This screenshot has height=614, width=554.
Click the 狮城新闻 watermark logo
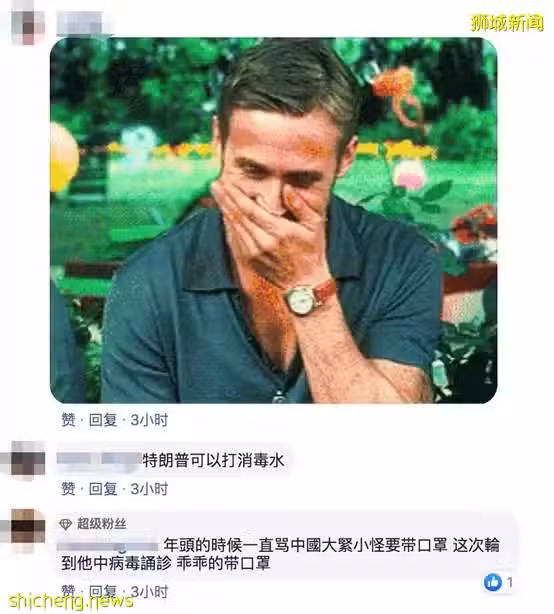click(507, 23)
